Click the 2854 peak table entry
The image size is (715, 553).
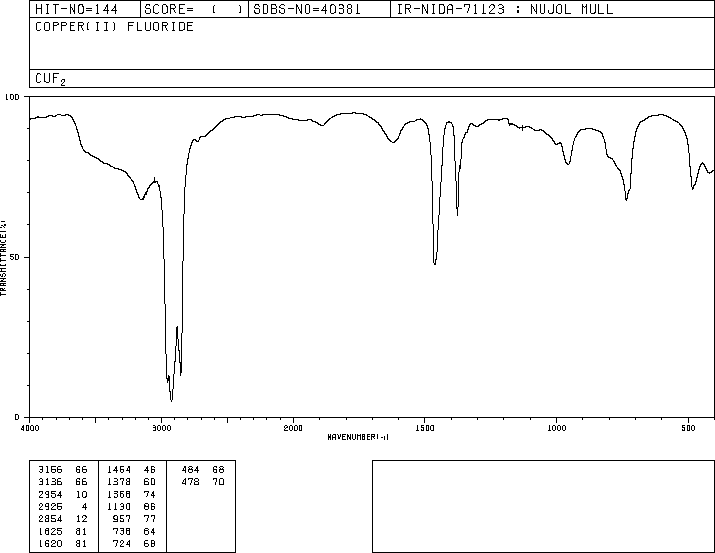[50, 519]
